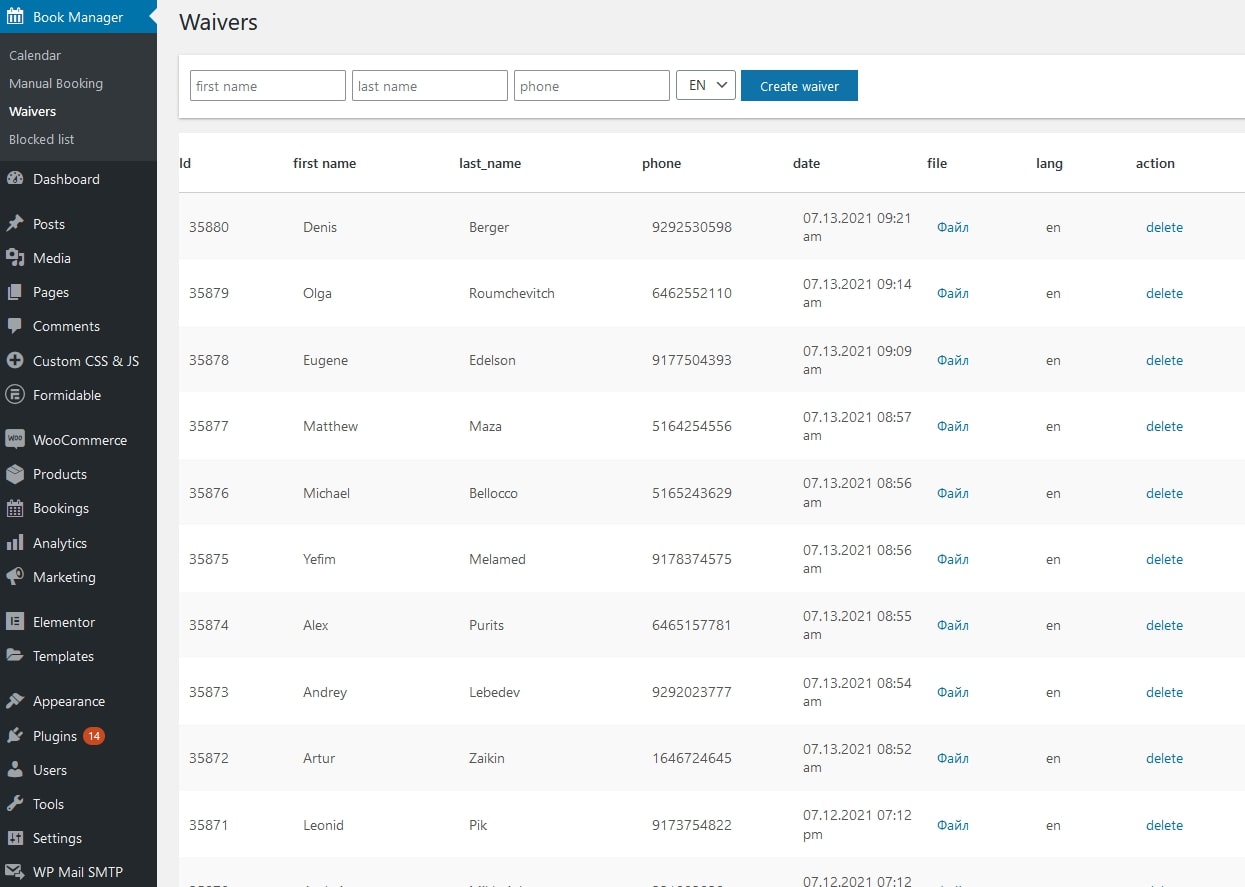Click the Settings sliders icon
The width and height of the screenshot is (1245, 887).
coord(15,838)
